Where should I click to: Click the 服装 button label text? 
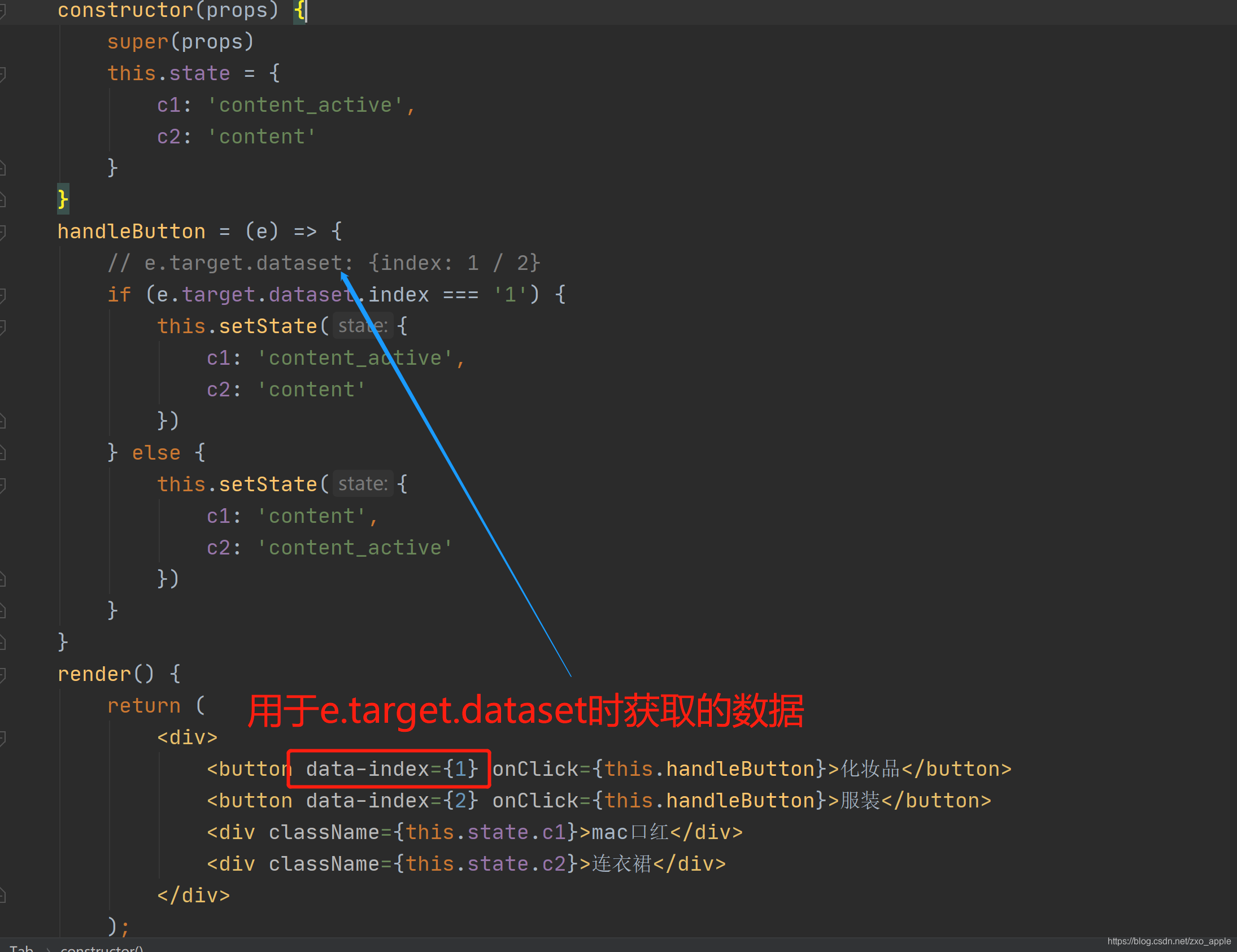click(860, 801)
